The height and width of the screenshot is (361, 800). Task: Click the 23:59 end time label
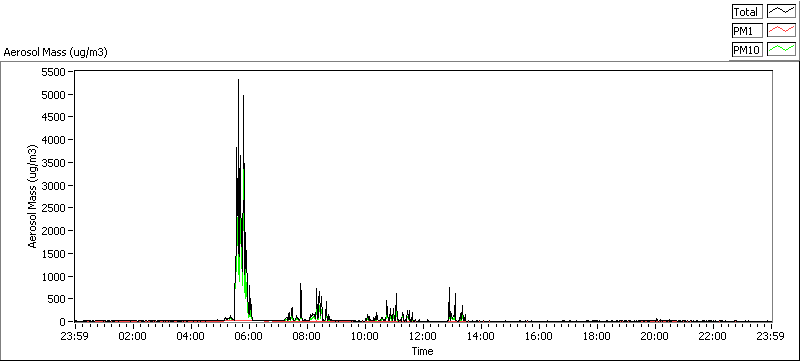(771, 336)
